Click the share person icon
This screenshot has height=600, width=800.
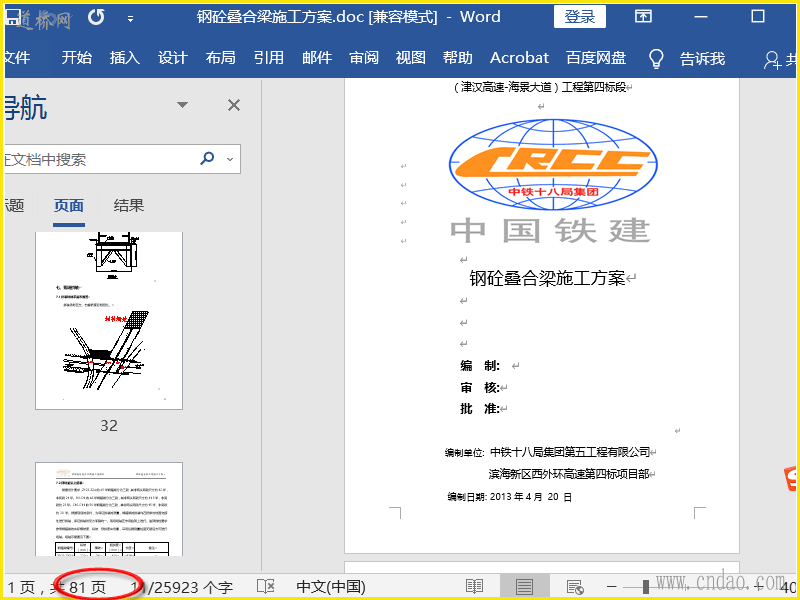pos(772,60)
